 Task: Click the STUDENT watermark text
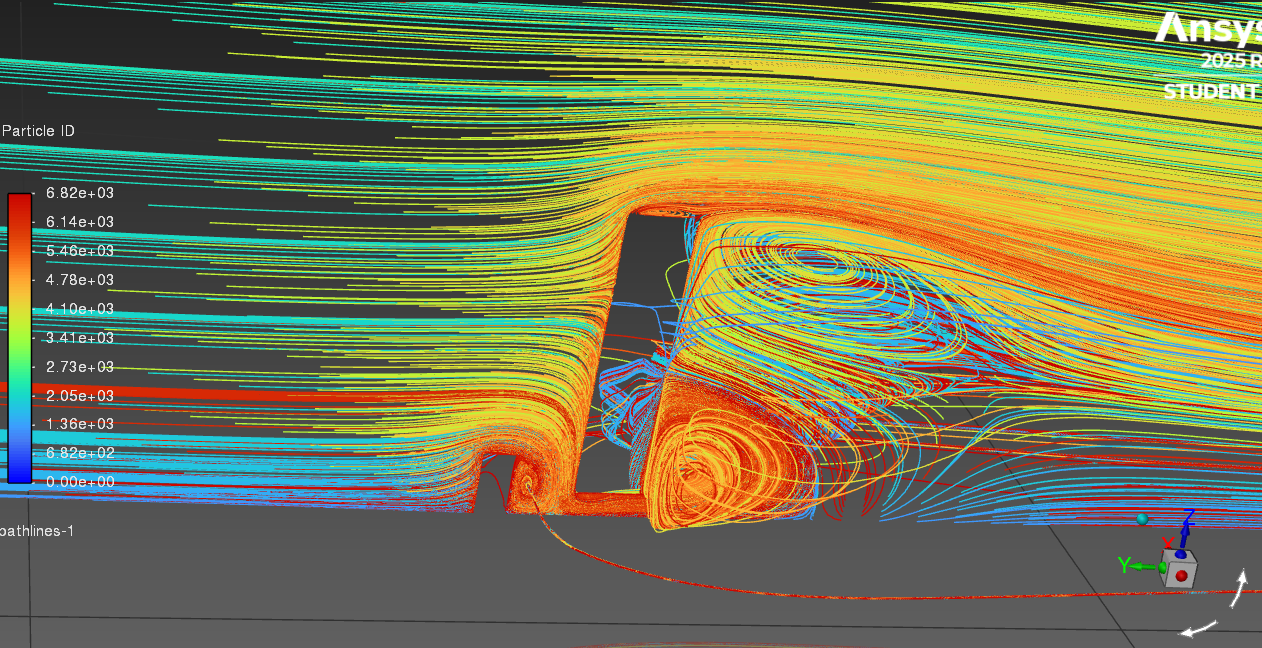click(x=1210, y=92)
